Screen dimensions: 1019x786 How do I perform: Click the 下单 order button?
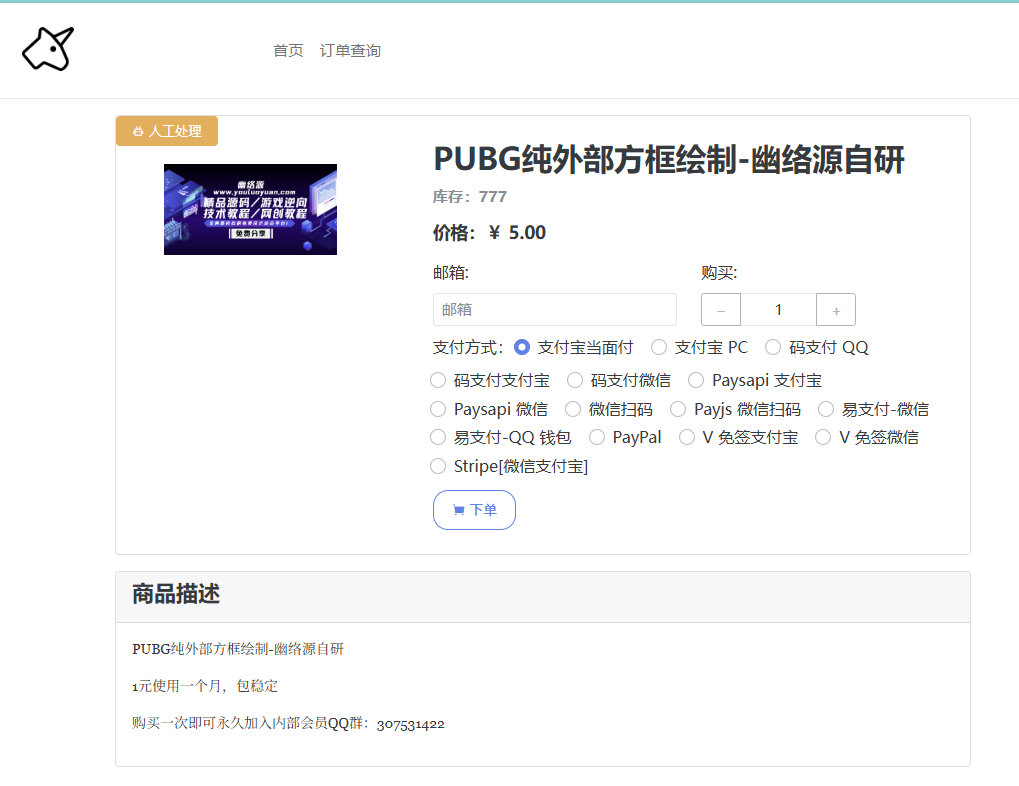click(474, 510)
